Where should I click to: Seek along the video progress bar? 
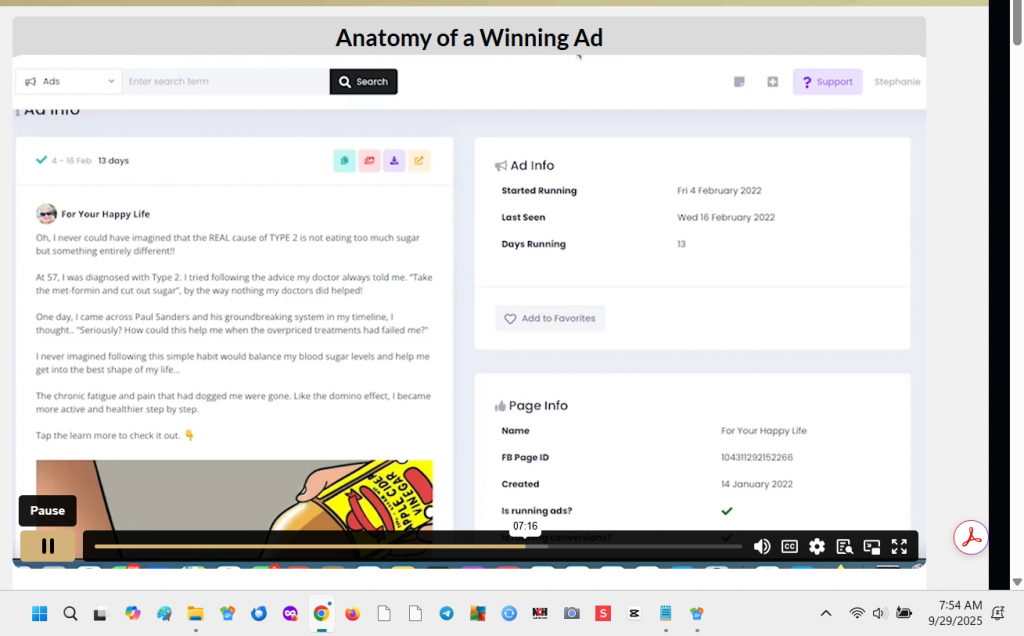418,546
